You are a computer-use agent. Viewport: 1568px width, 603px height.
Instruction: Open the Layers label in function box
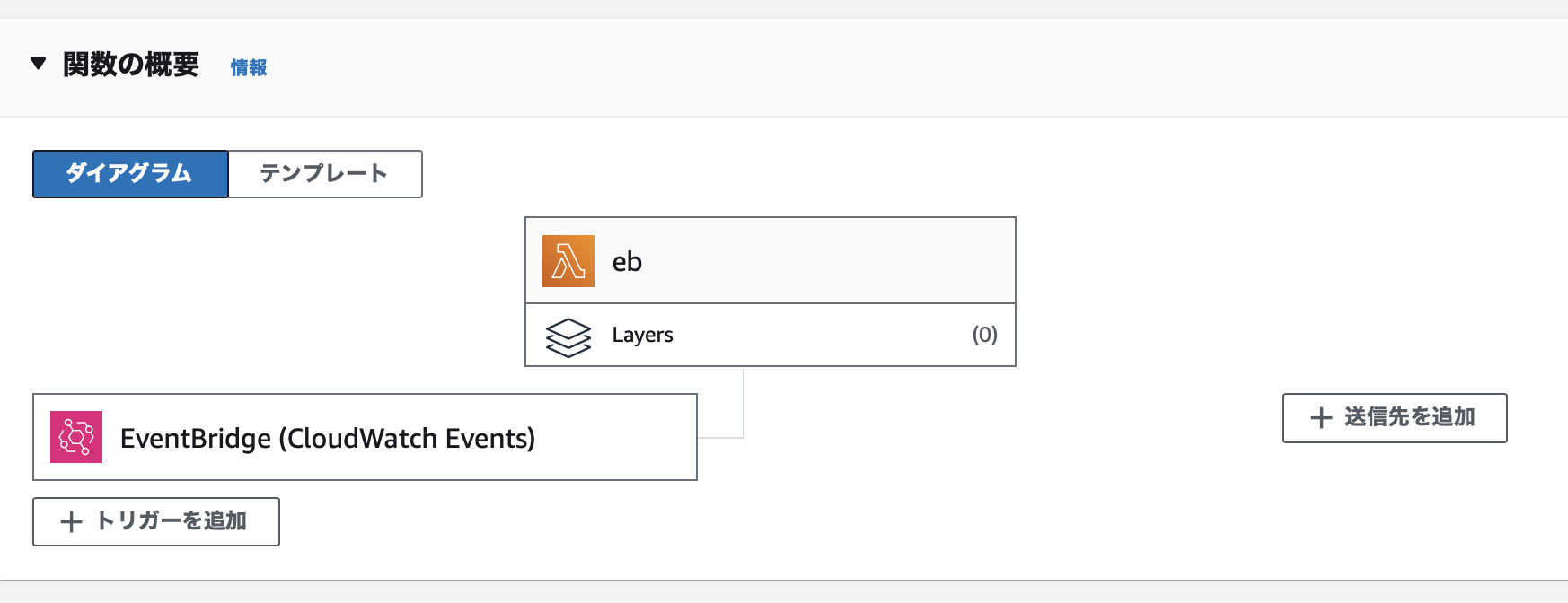point(642,336)
